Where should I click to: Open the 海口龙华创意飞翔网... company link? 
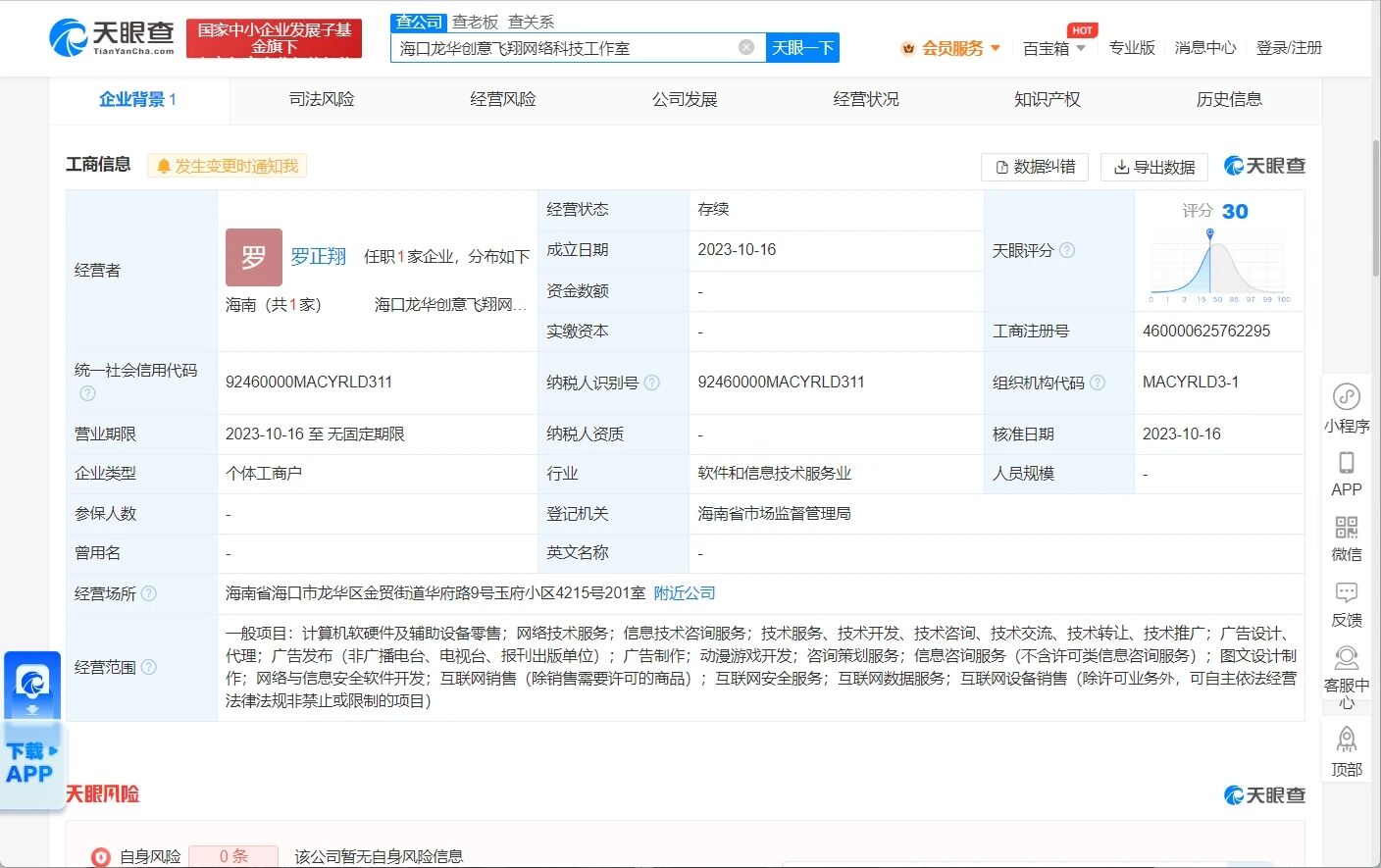450,305
